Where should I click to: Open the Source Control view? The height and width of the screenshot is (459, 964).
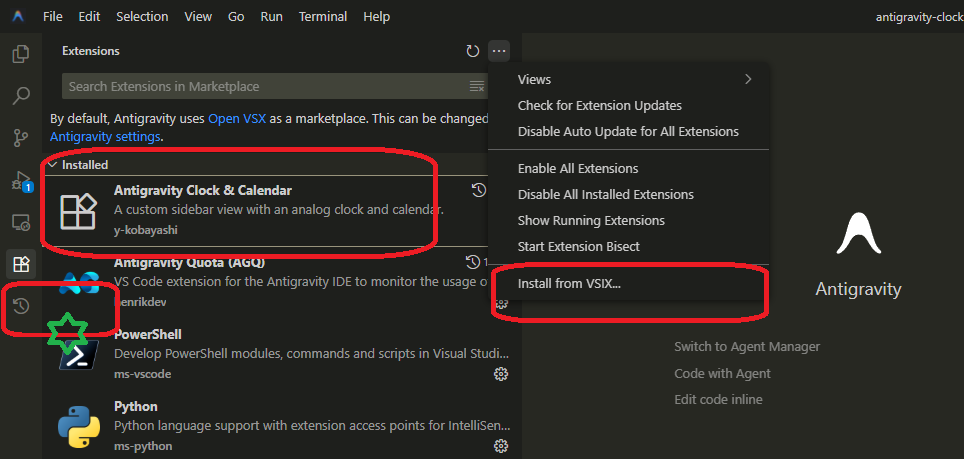click(x=21, y=138)
